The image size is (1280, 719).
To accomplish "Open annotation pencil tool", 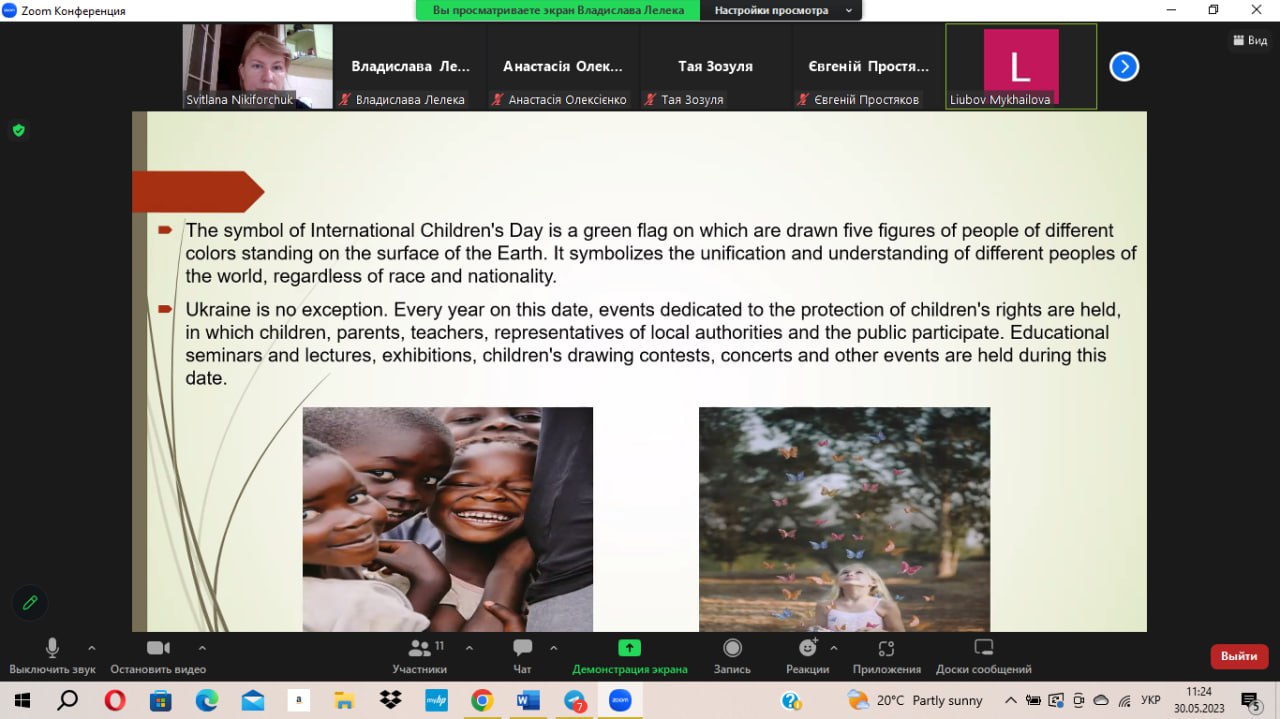I will click(30, 602).
